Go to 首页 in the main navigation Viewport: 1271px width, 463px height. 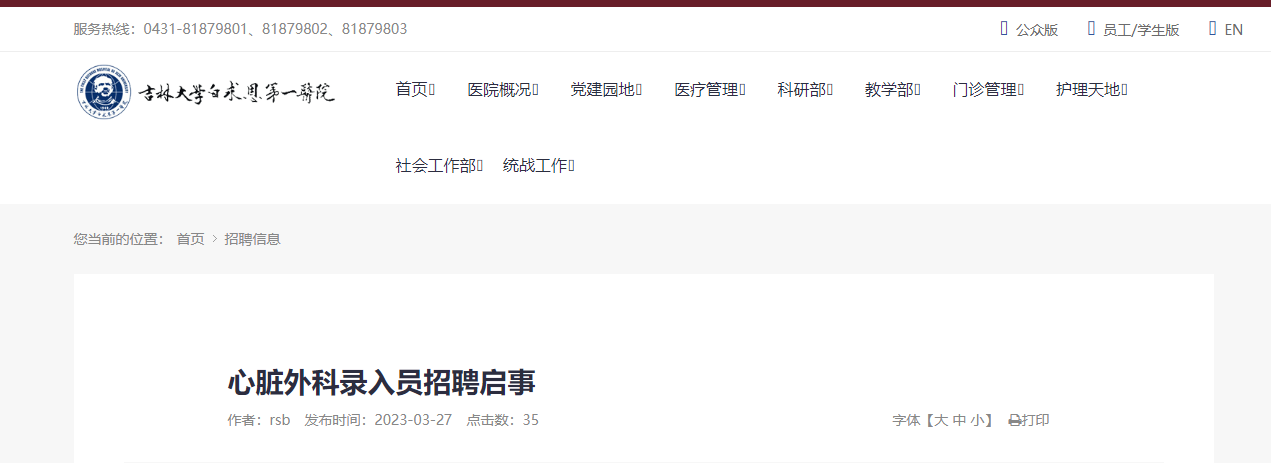point(415,90)
